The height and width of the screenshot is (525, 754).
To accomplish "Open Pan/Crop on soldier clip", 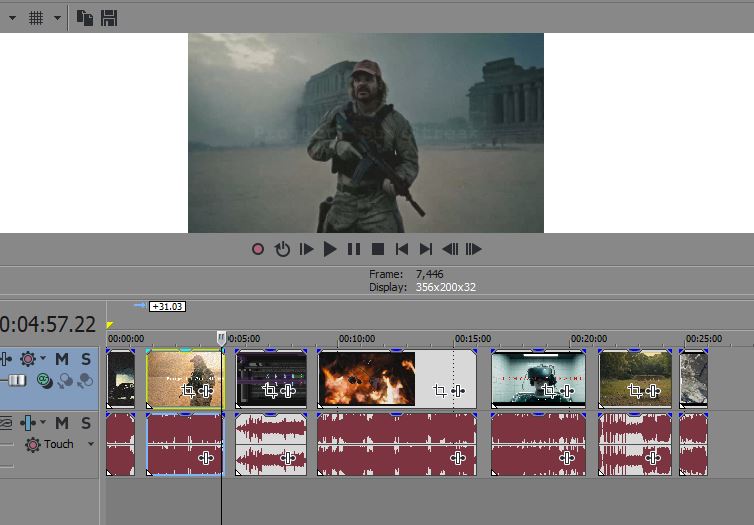I will (x=188, y=391).
